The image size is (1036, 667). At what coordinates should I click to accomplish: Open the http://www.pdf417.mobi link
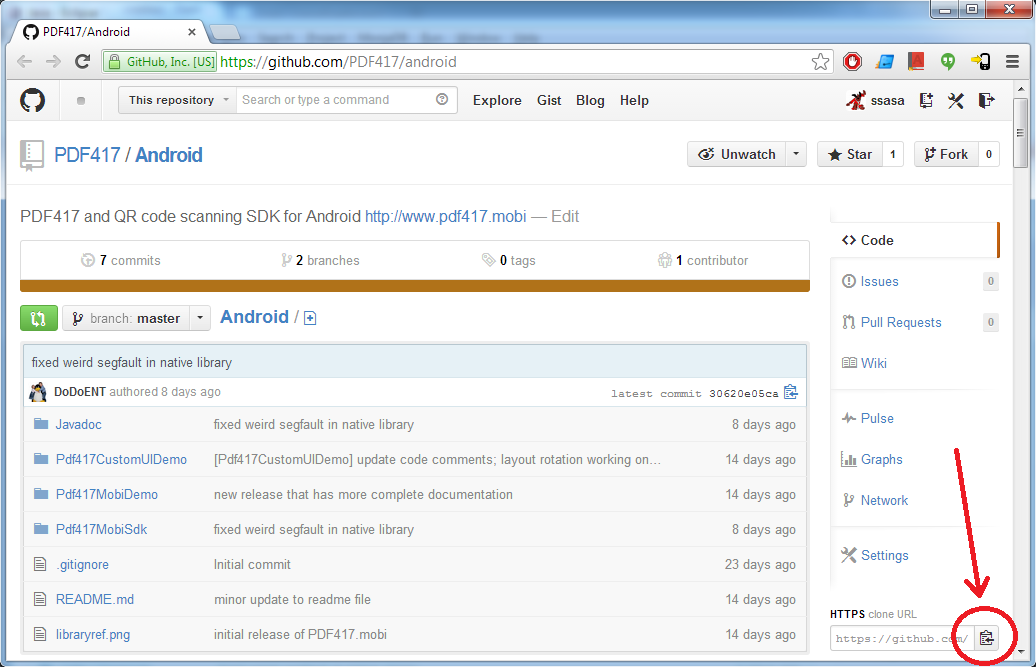pyautogui.click(x=446, y=217)
